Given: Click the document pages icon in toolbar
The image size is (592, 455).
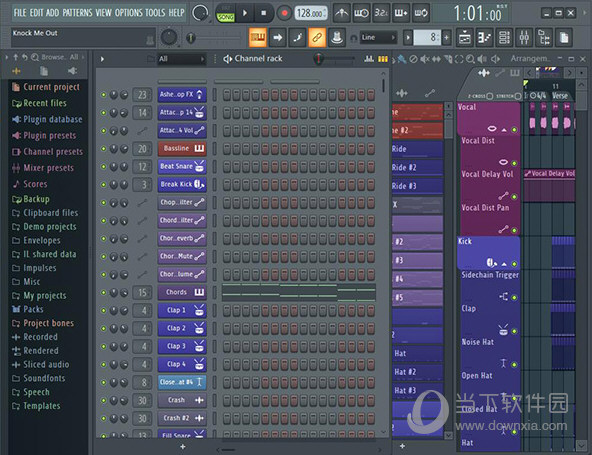Looking at the screenshot, I should click(564, 37).
